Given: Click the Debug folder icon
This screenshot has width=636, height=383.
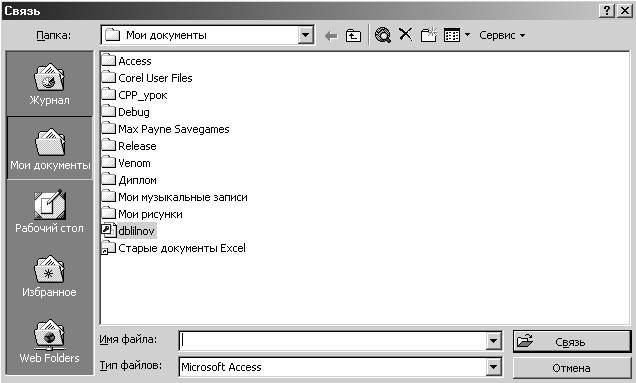Looking at the screenshot, I should pos(108,111).
